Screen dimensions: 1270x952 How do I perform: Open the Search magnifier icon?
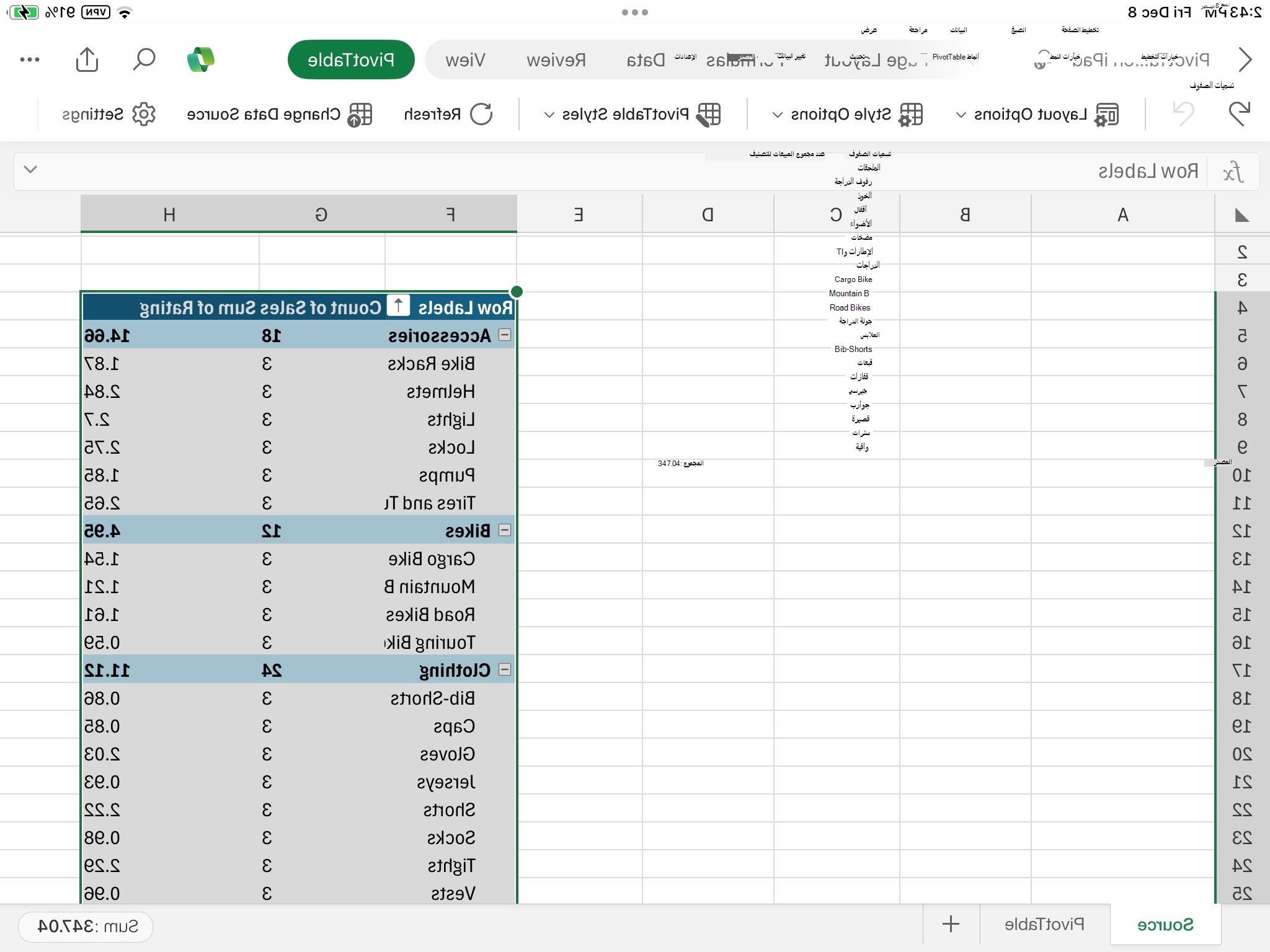pyautogui.click(x=144, y=59)
